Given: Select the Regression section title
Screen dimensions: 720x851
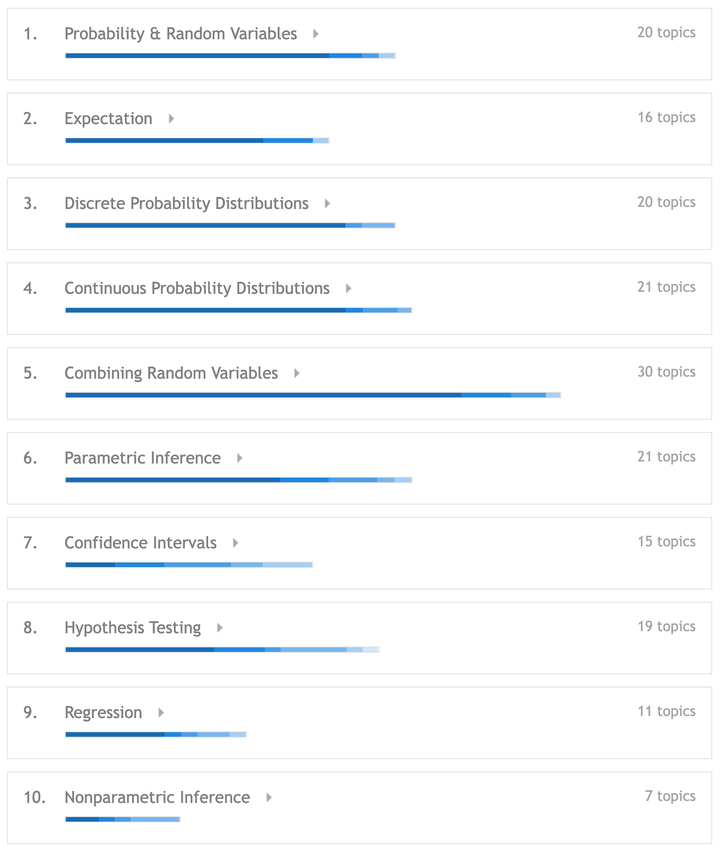Looking at the screenshot, I should [x=103, y=713].
